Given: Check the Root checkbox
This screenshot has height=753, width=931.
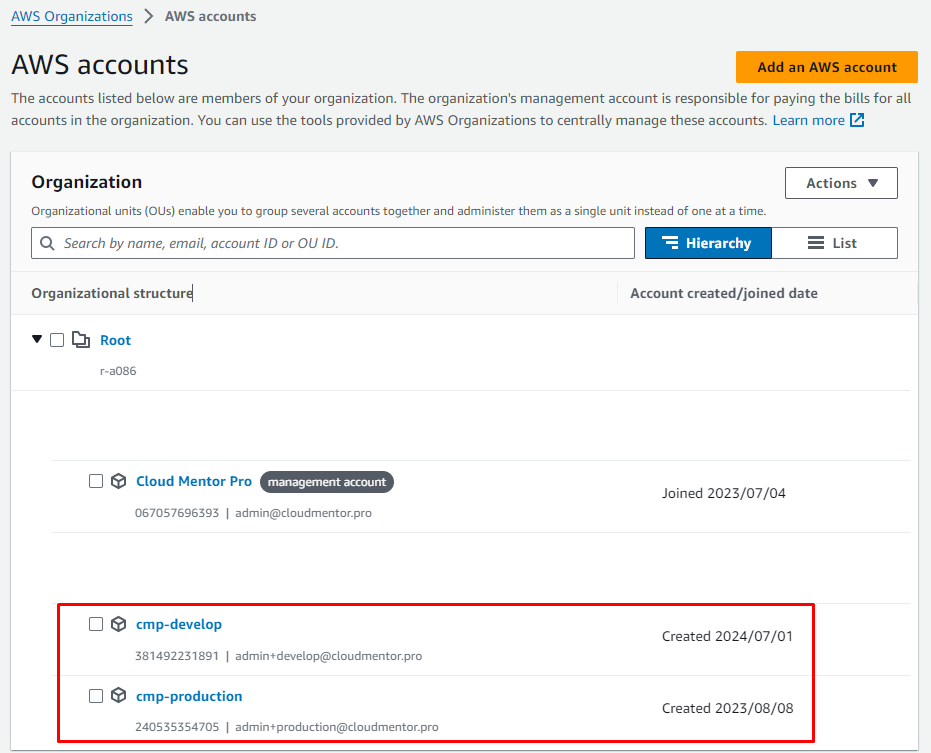Looking at the screenshot, I should (x=57, y=340).
